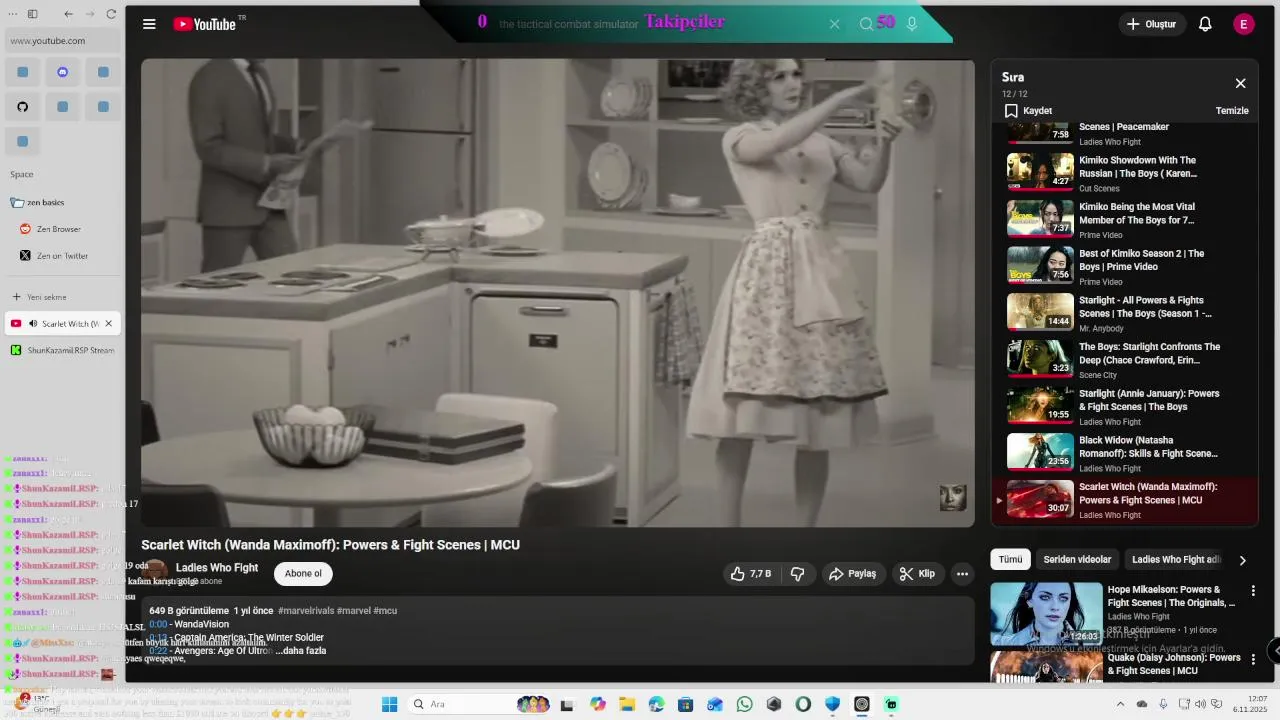Image resolution: width=1280 pixels, height=720 pixels.
Task: Open the Ladies Who Fight channel name
Action: point(217,567)
